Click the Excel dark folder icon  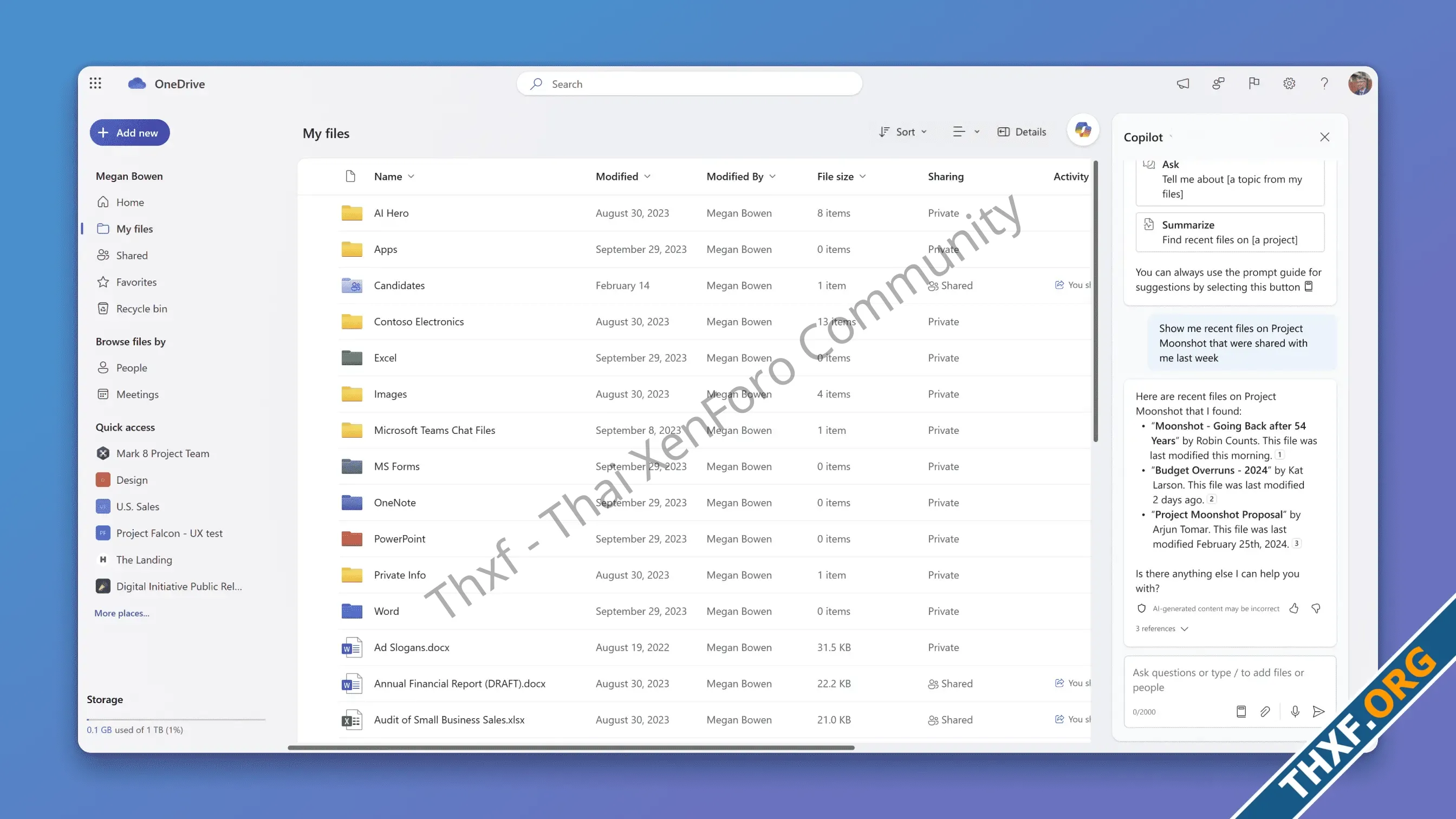pyautogui.click(x=352, y=357)
